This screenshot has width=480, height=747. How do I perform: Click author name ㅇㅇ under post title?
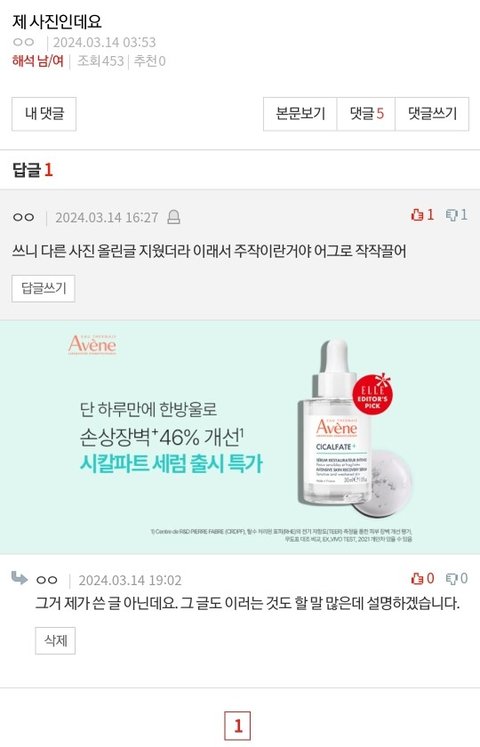[x=23, y=42]
